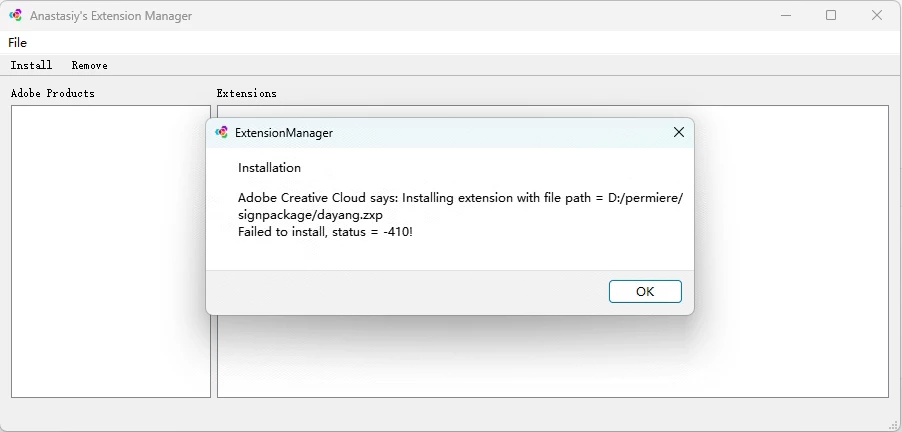Click the 'Failed to install' status message
The image size is (902, 432).
point(325,231)
